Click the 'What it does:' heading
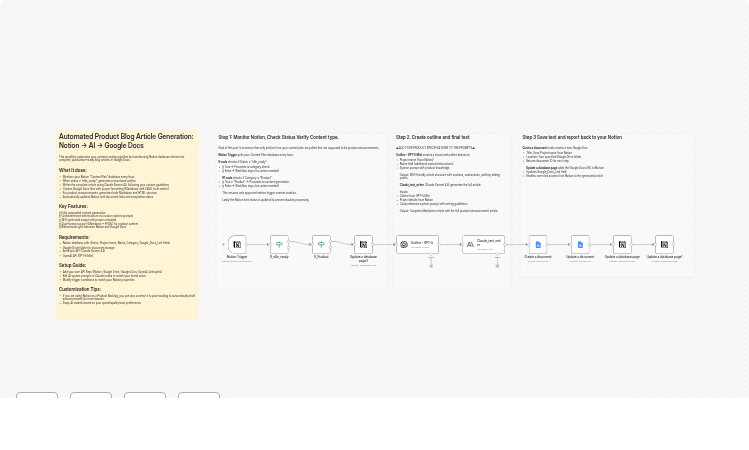The height and width of the screenshot is (450, 749). (73, 170)
